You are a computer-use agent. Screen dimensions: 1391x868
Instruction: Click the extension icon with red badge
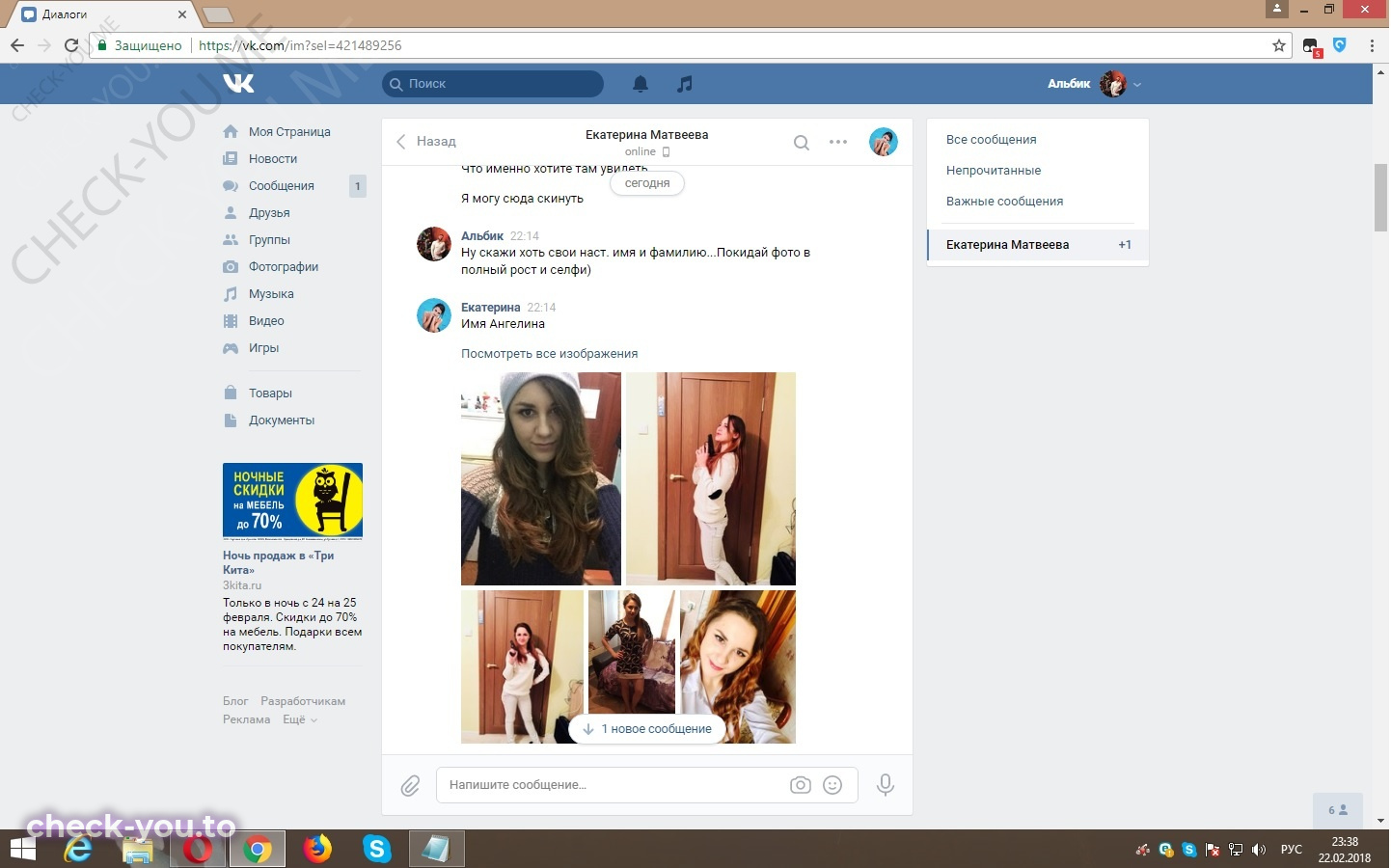tap(1311, 46)
